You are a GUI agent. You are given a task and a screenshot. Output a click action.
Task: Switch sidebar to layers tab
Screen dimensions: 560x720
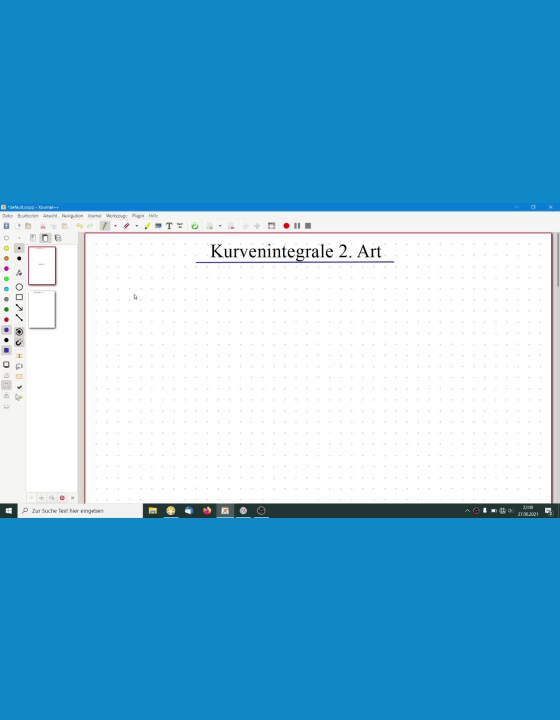click(58, 238)
